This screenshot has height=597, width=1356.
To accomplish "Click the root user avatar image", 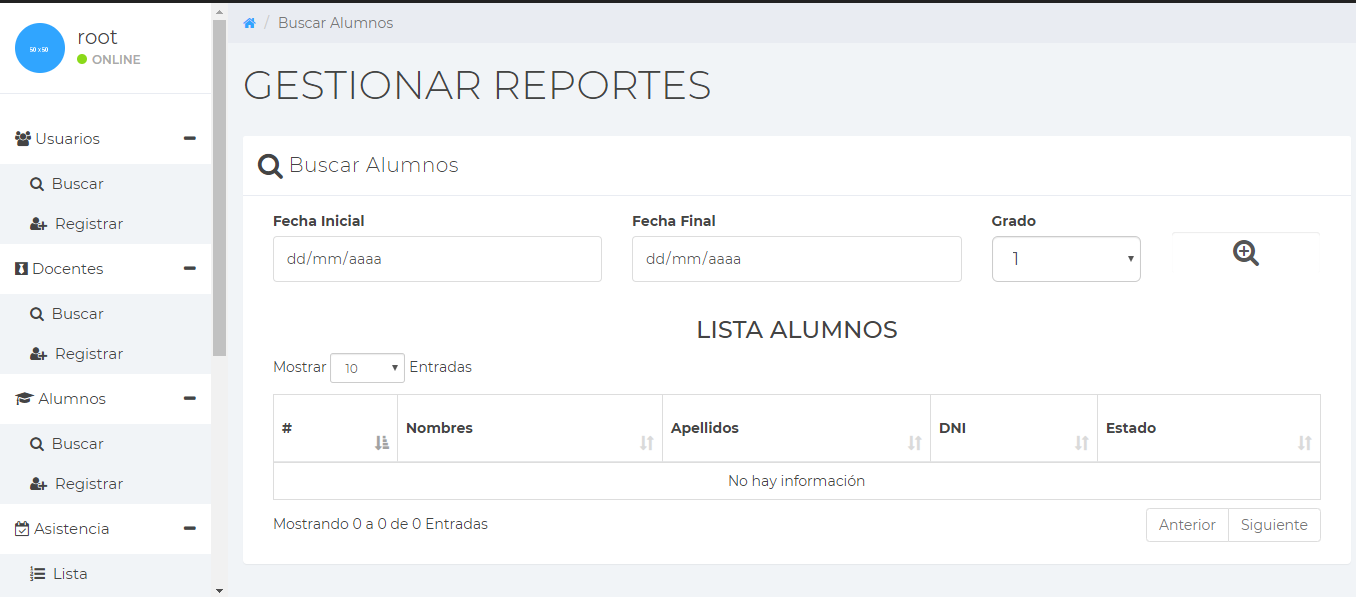I will click(x=40, y=48).
